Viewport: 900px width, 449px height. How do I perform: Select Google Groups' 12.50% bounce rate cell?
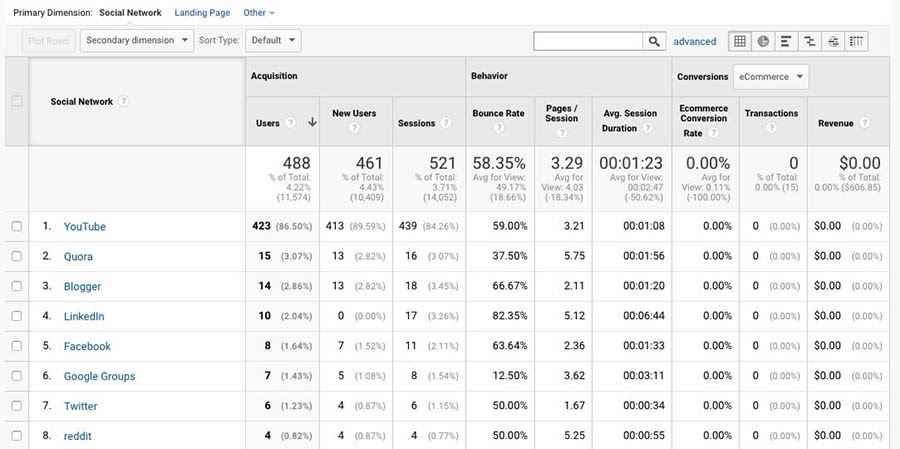pyautogui.click(x=509, y=376)
